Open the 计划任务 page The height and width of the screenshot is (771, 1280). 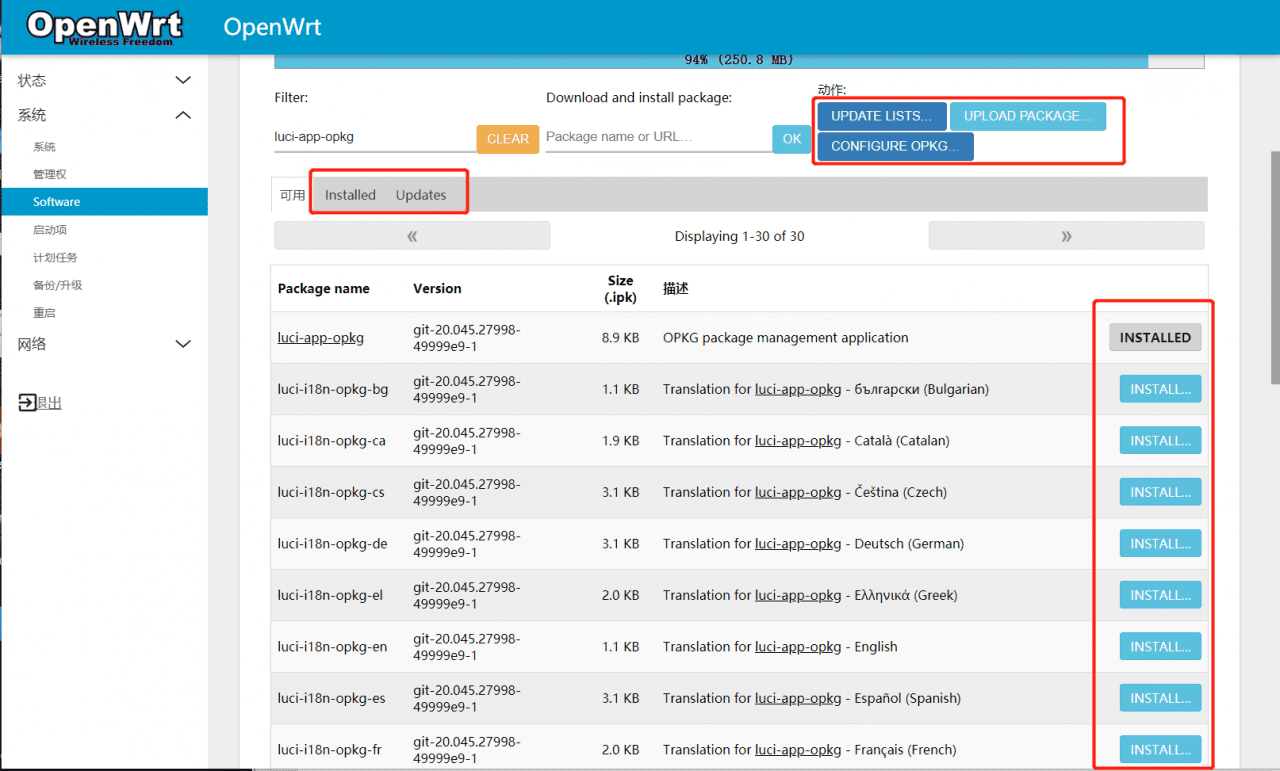coord(58,257)
